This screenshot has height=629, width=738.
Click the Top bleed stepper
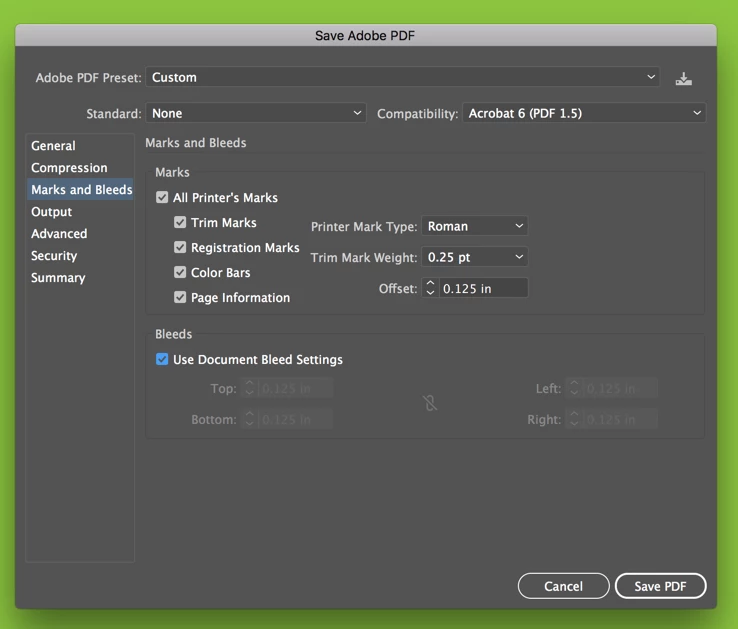(x=249, y=388)
